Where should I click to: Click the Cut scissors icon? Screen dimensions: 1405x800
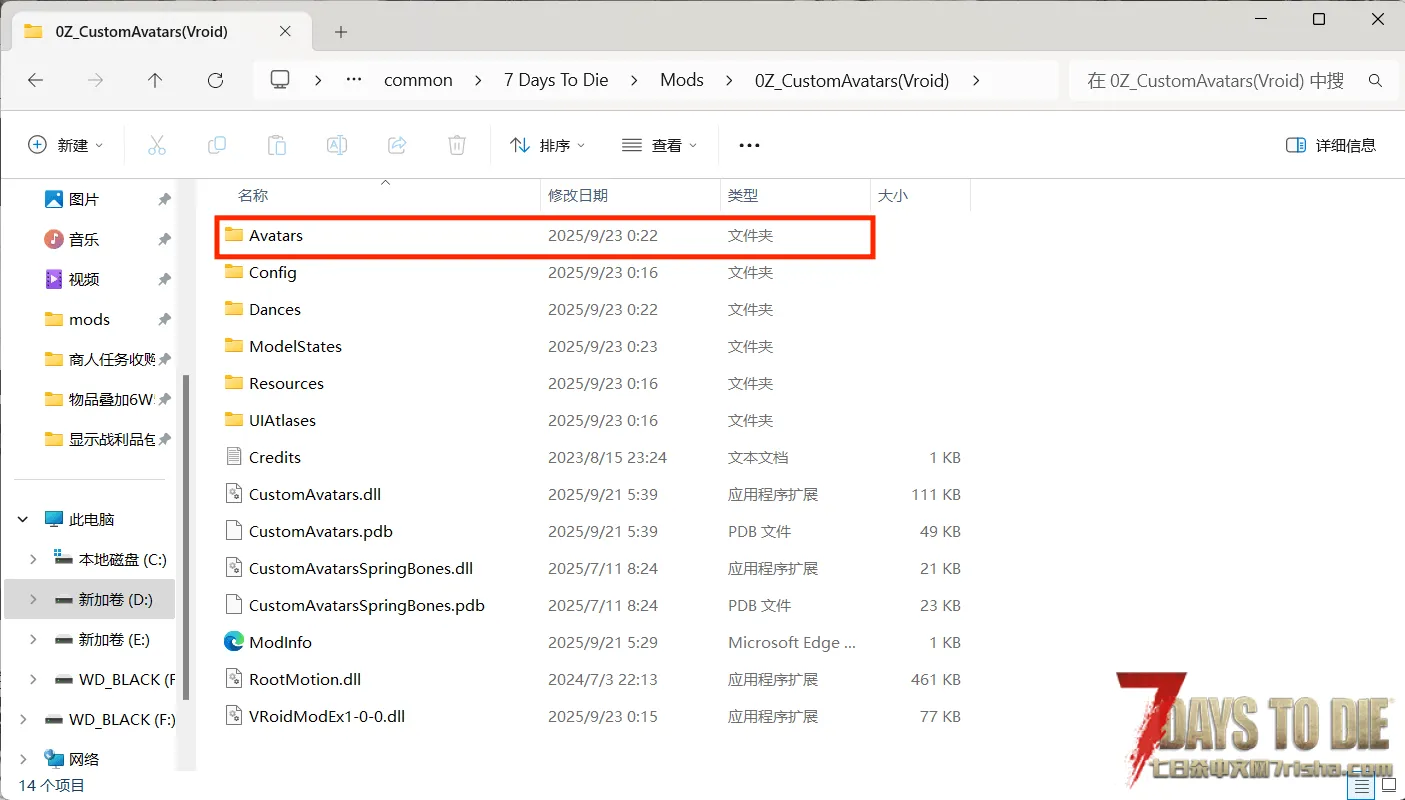157,145
